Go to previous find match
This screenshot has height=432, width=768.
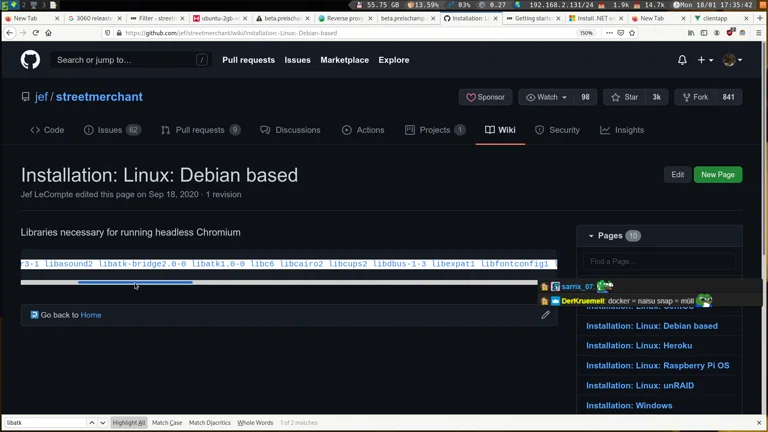[x=92, y=422]
